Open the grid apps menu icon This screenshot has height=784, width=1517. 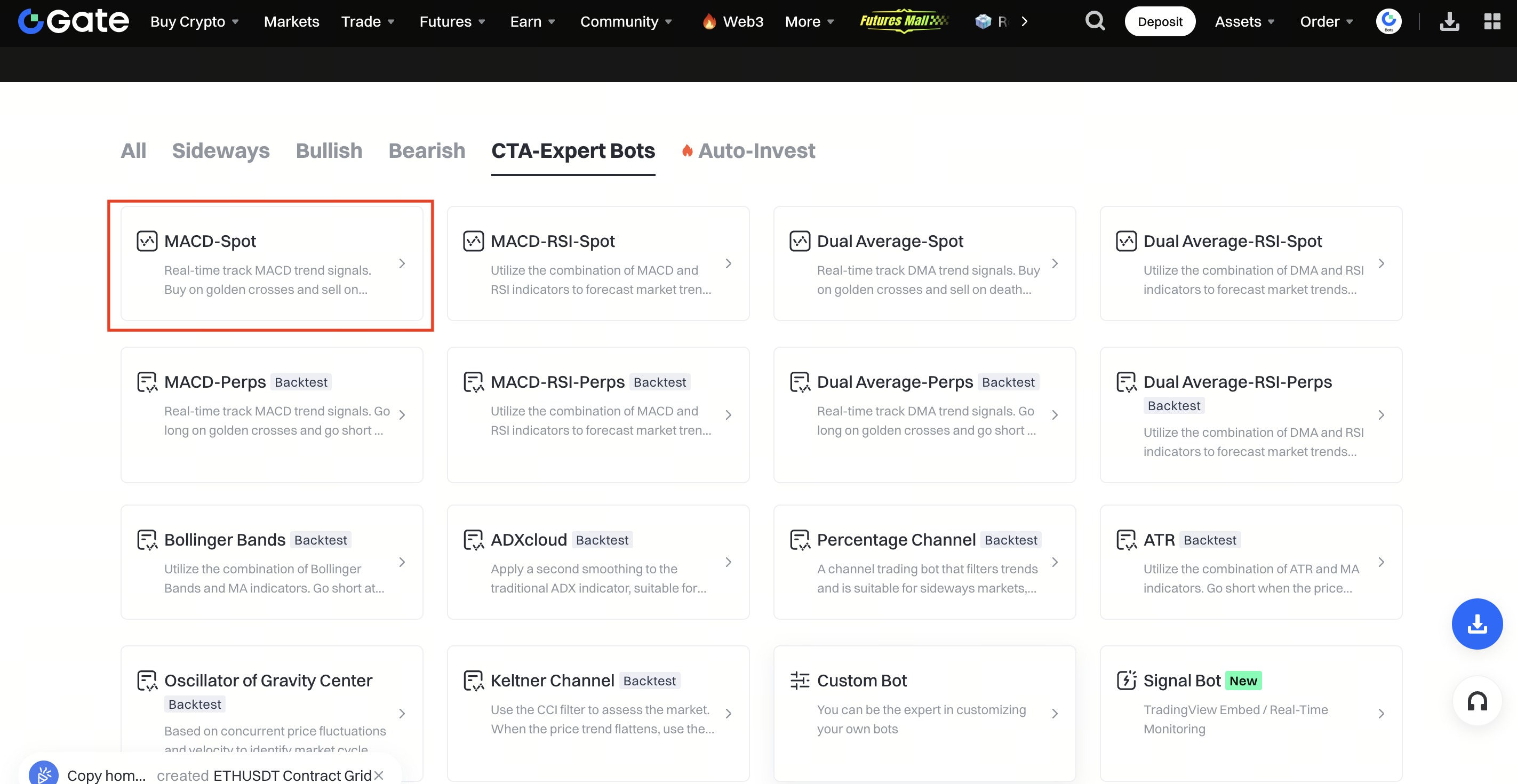(1492, 21)
